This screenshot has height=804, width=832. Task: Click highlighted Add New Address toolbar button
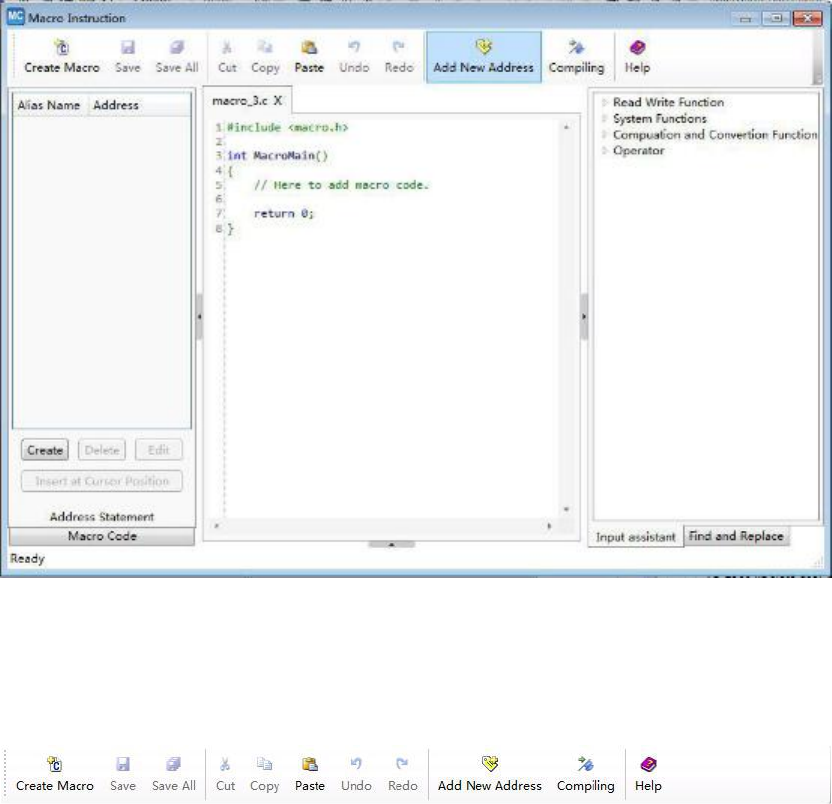tap(483, 57)
